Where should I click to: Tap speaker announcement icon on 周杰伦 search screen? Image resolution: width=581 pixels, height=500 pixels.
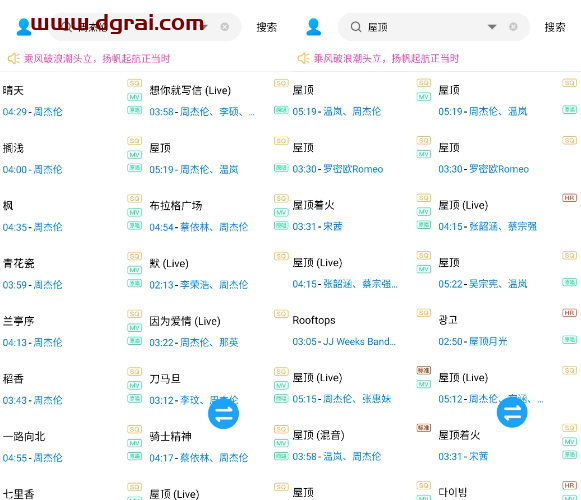(x=14, y=58)
